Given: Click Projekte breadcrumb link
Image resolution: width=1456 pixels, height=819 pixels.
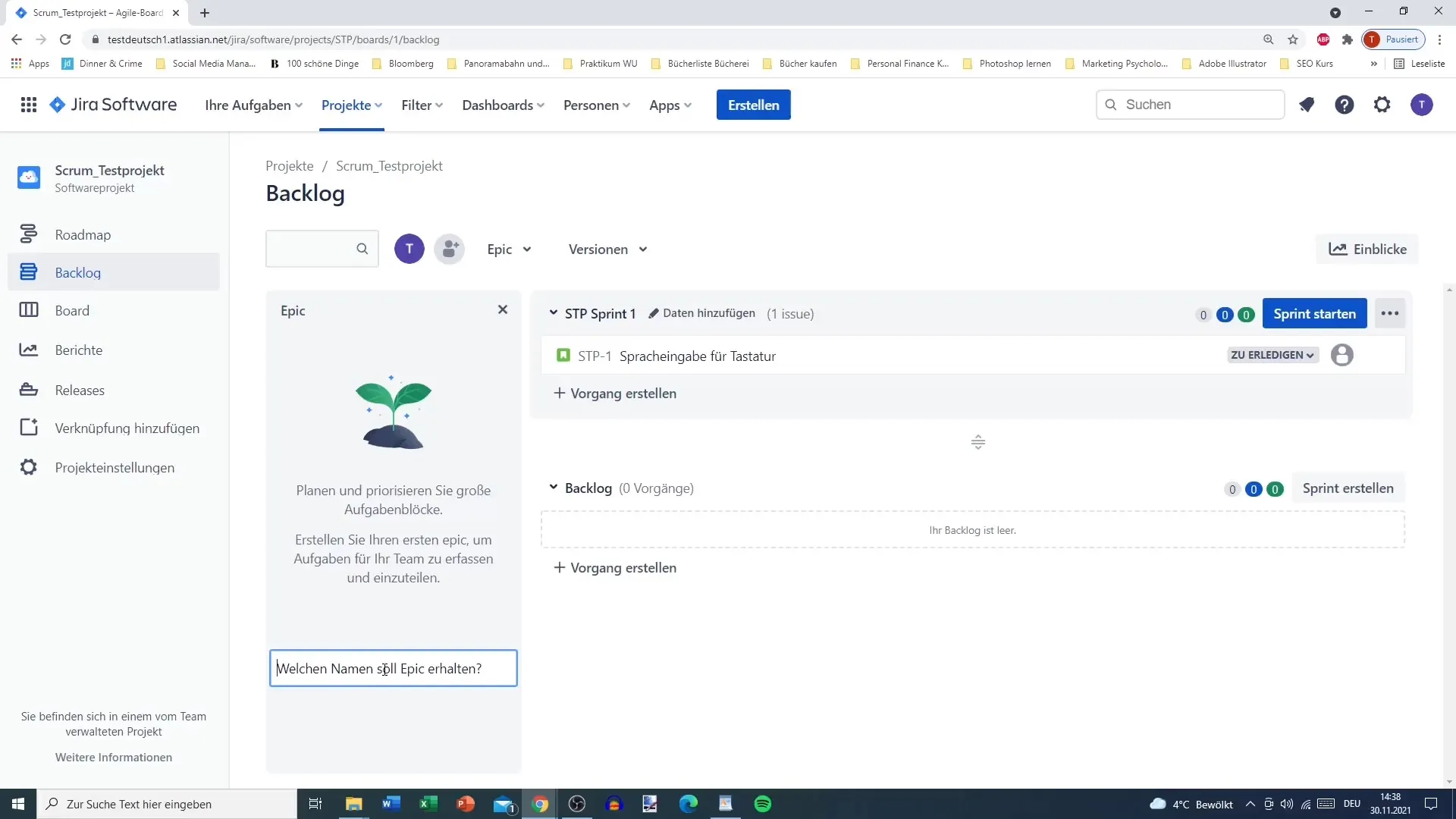Looking at the screenshot, I should 290,165.
